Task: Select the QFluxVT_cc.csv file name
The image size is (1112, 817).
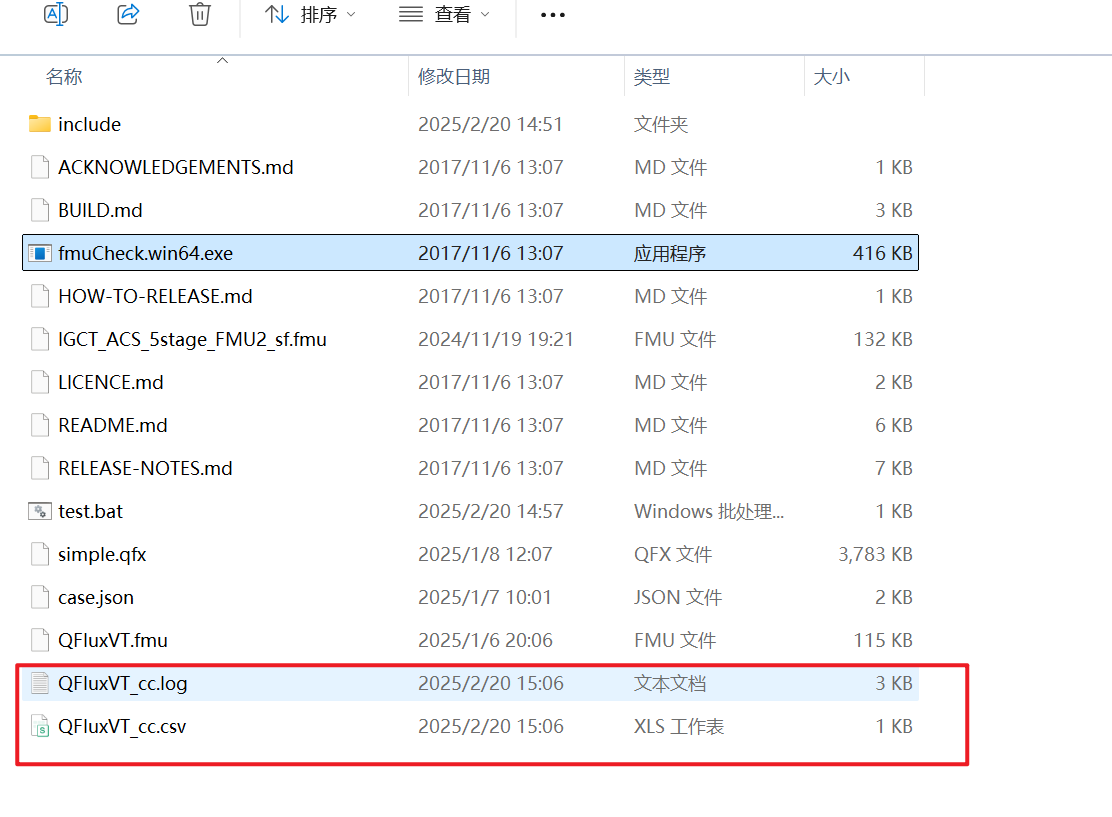Action: pos(122,727)
